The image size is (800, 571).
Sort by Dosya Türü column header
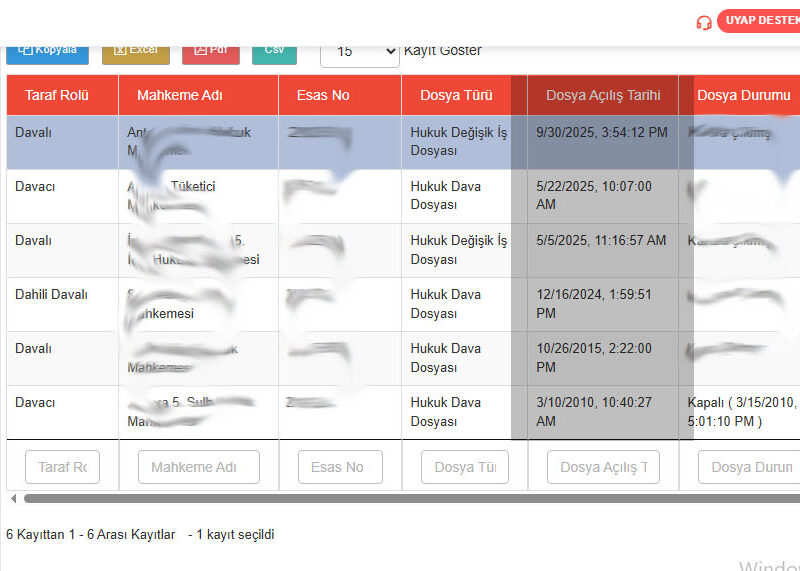(x=456, y=95)
